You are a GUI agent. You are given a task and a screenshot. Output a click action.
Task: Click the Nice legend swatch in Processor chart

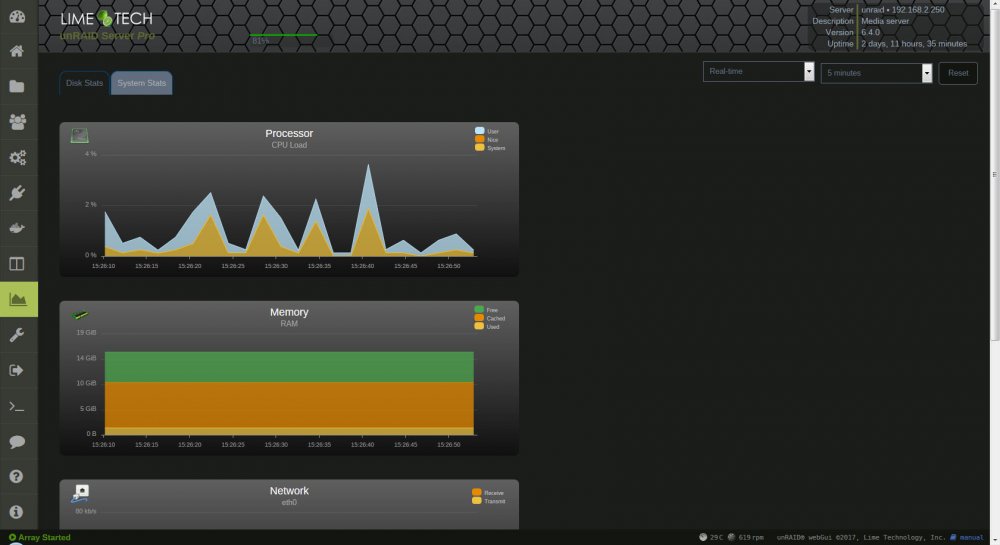[480, 139]
